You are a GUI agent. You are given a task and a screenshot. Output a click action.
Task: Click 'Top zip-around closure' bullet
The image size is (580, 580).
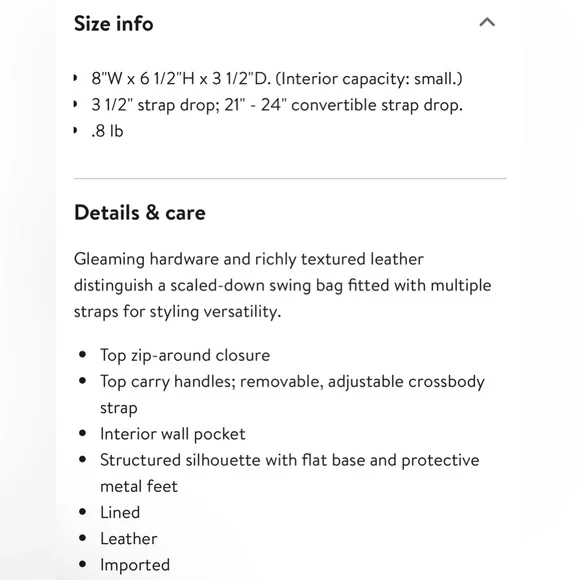185,355
